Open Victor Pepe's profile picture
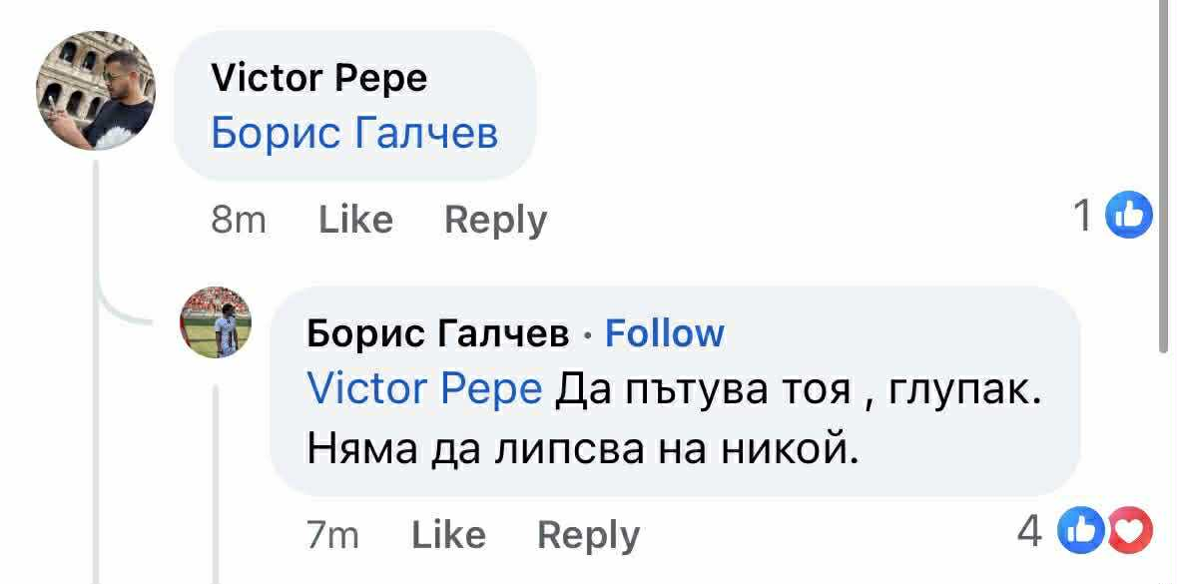 96,90
